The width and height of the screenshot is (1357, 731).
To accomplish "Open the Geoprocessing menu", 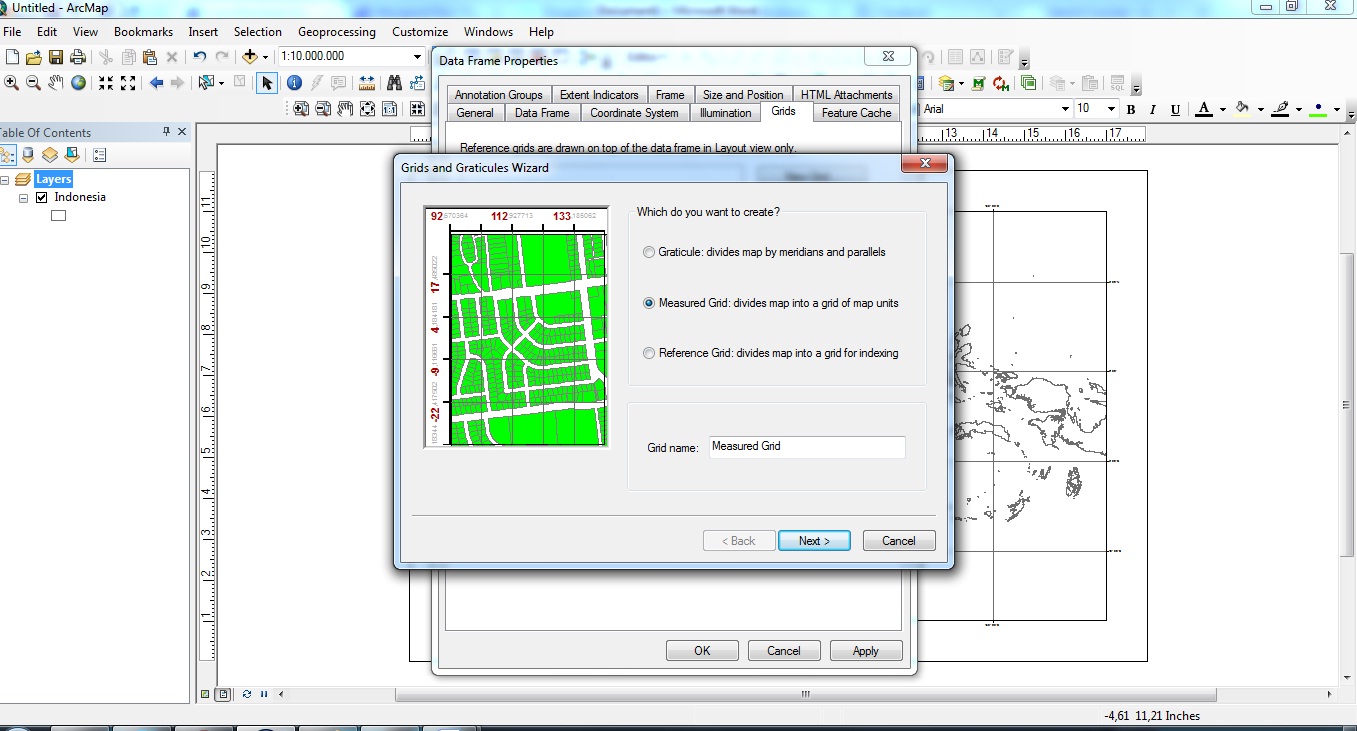I will coord(337,31).
